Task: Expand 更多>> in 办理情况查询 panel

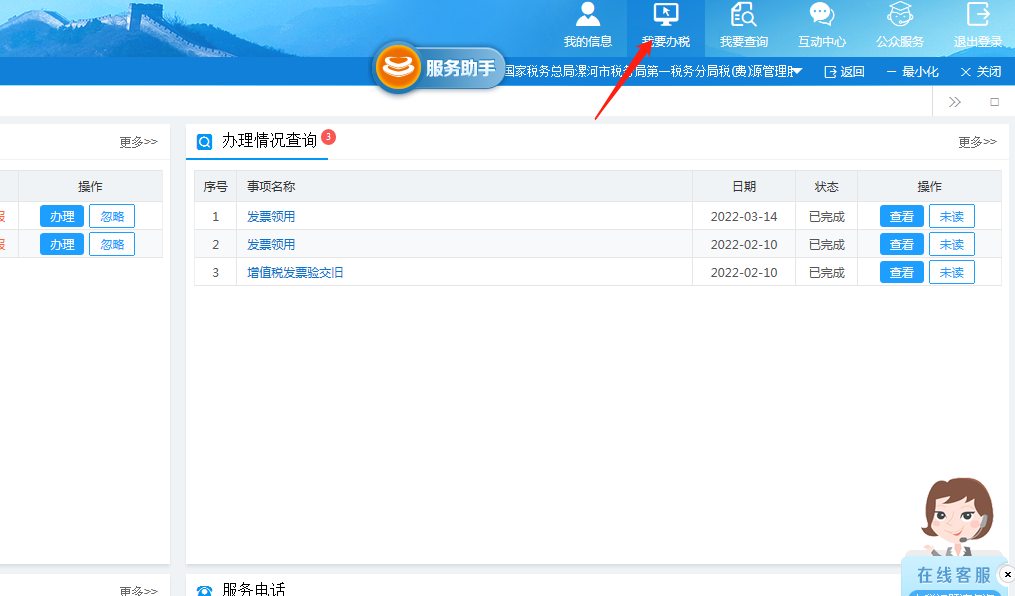Action: (x=977, y=142)
